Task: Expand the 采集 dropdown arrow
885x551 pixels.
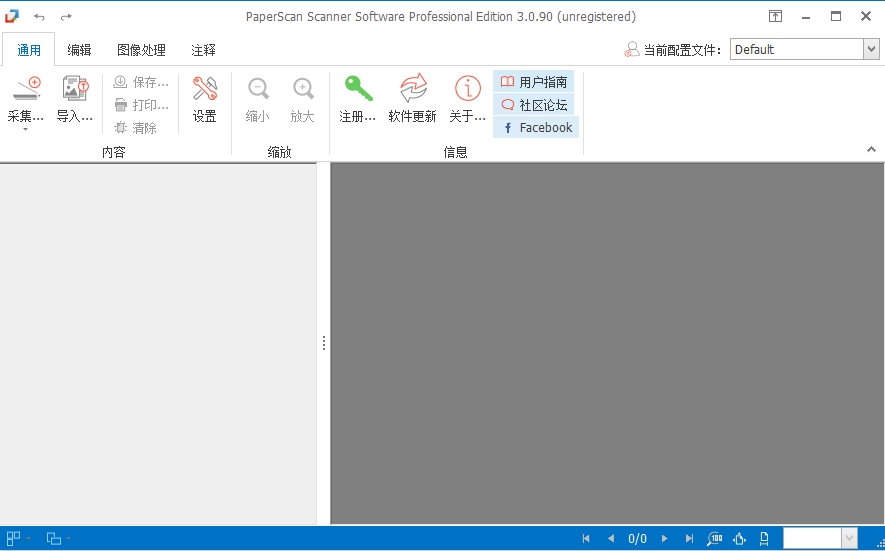Action: click(26, 129)
